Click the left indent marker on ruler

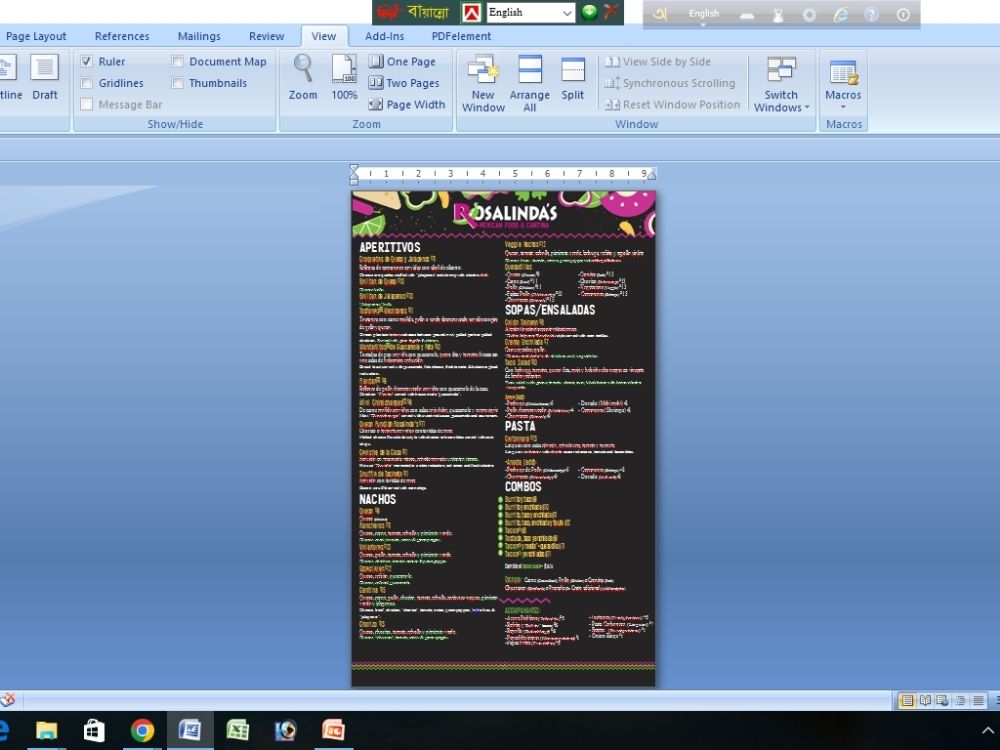[355, 173]
